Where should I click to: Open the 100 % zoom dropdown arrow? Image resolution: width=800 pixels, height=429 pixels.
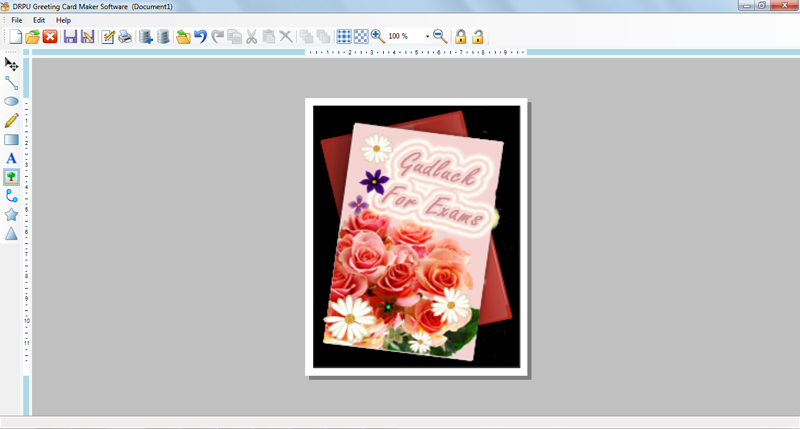click(x=428, y=36)
